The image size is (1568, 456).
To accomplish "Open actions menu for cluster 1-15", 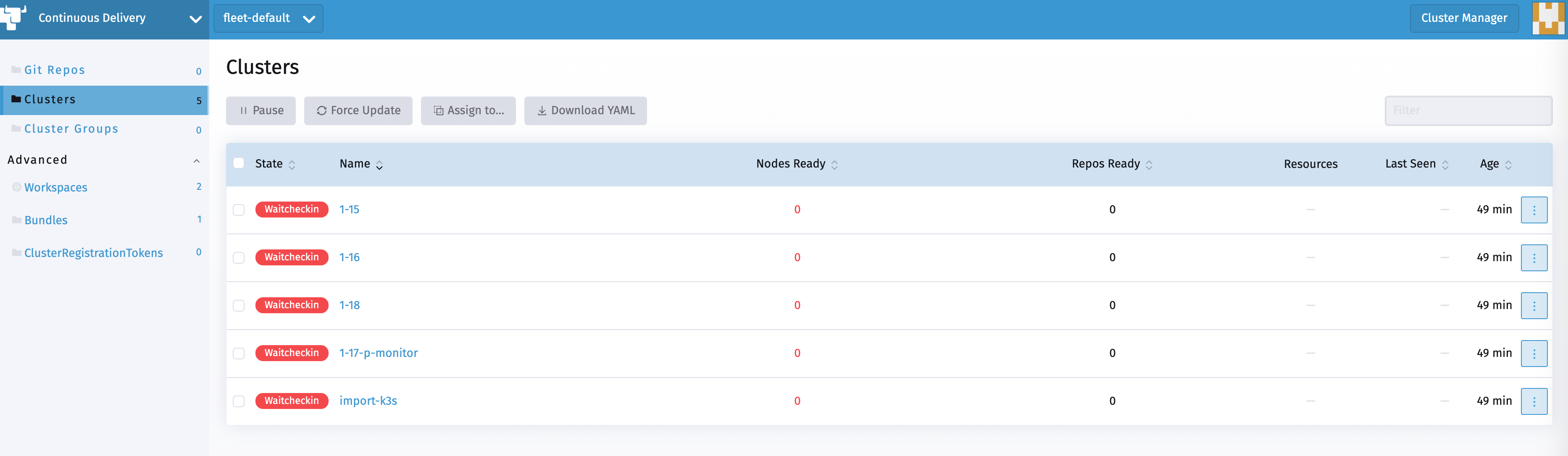I will (1533, 210).
